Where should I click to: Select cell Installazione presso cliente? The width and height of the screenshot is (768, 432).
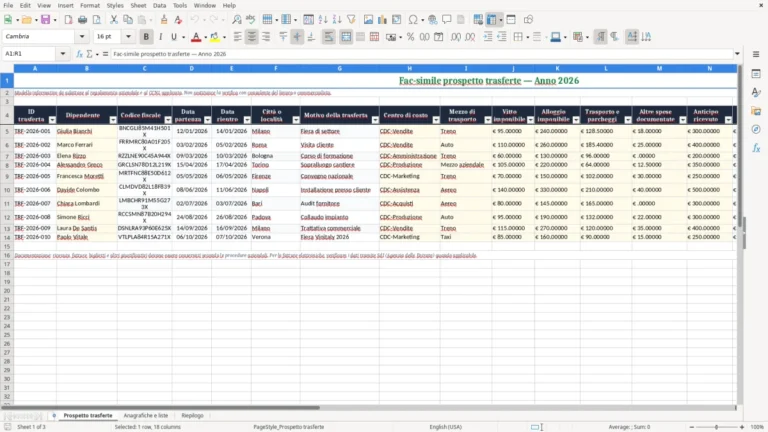[339, 190]
